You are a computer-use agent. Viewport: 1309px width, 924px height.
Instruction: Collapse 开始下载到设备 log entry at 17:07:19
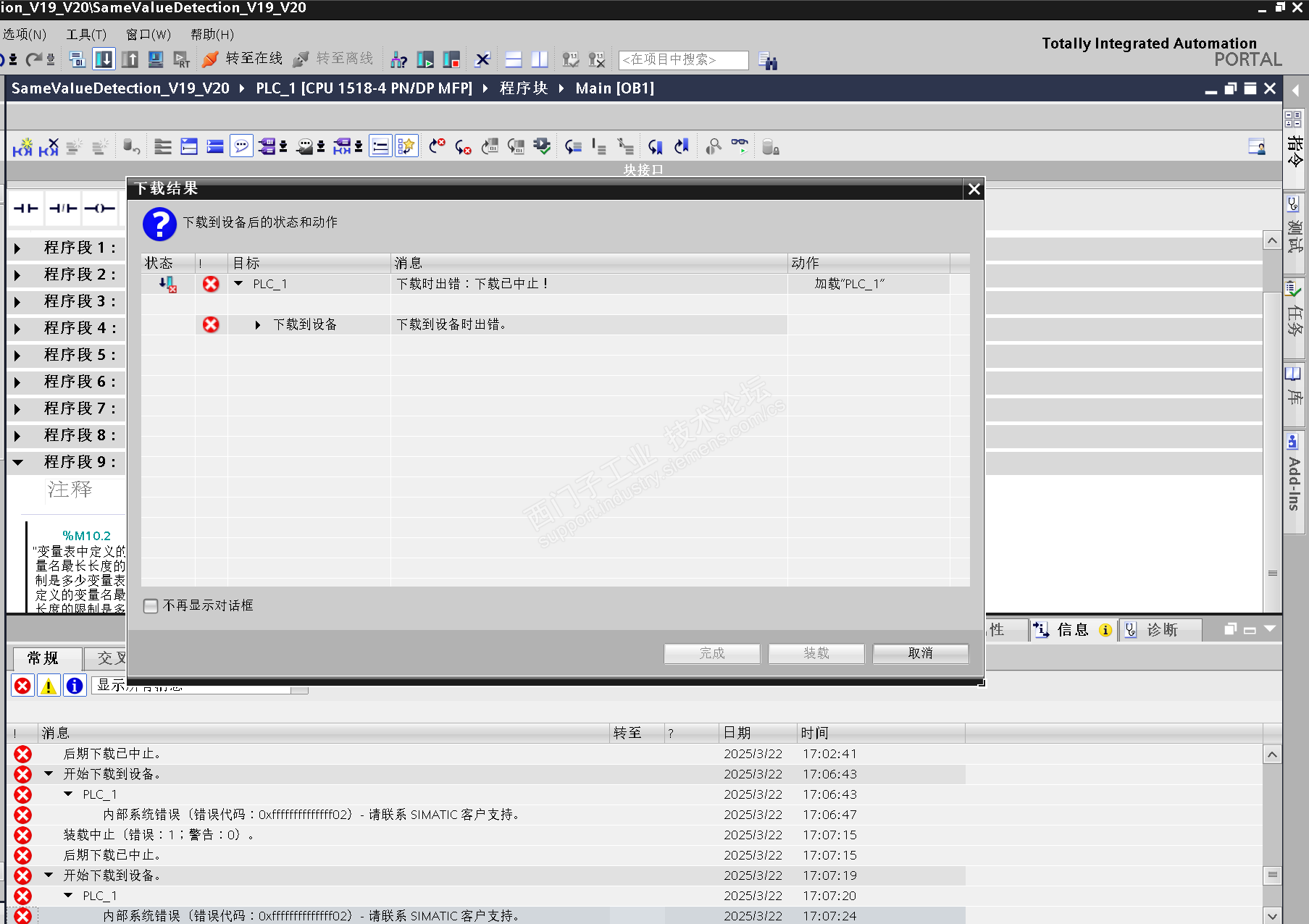pos(49,875)
